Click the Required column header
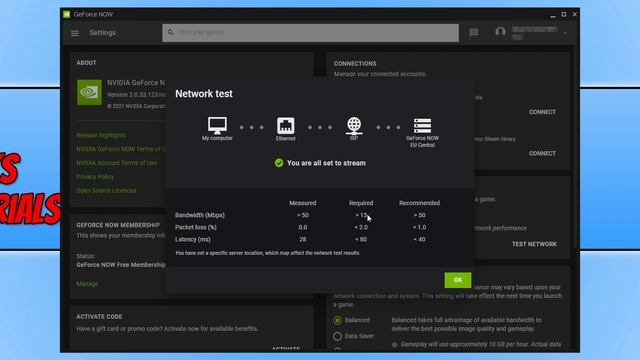 pyautogui.click(x=361, y=203)
